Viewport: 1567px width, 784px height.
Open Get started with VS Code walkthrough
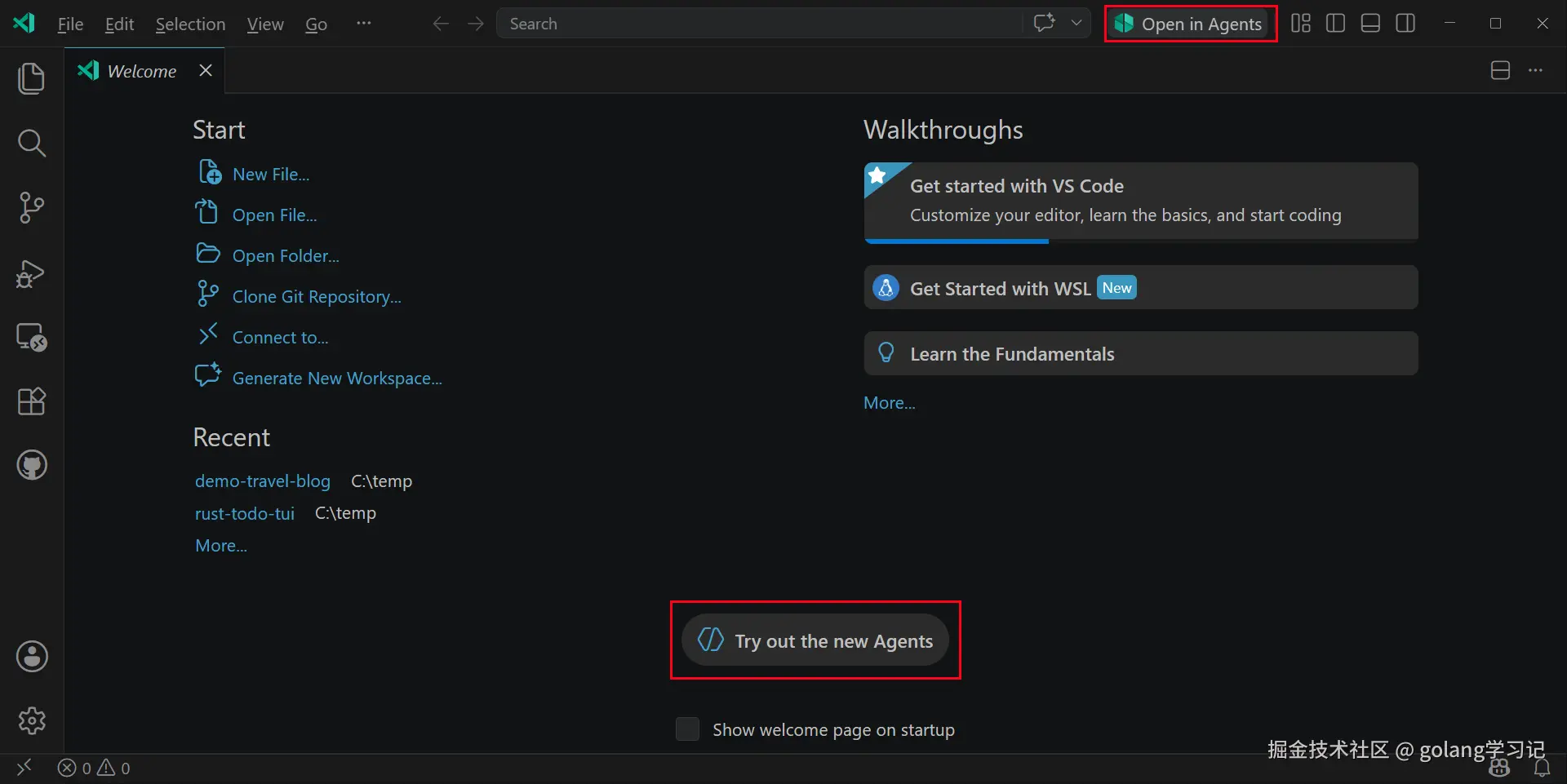click(1141, 202)
